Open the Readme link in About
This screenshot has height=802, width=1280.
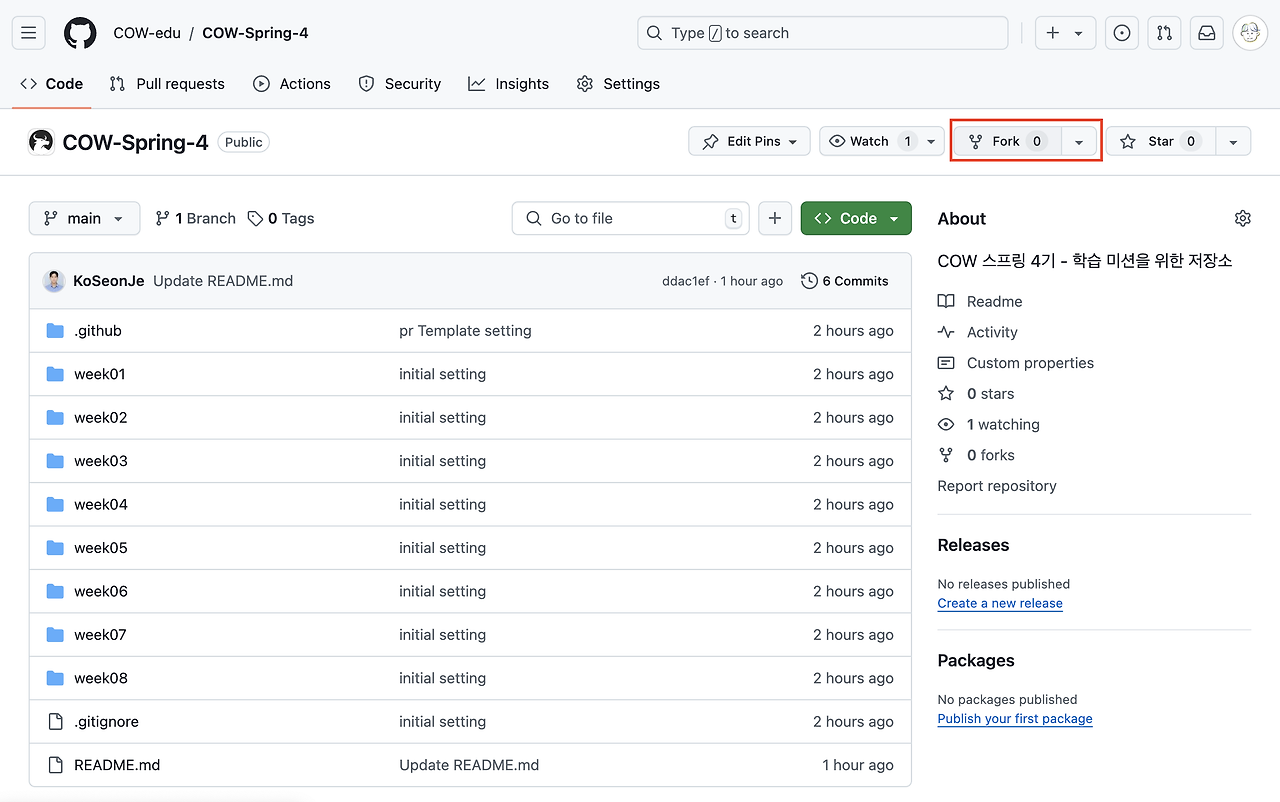point(980,301)
